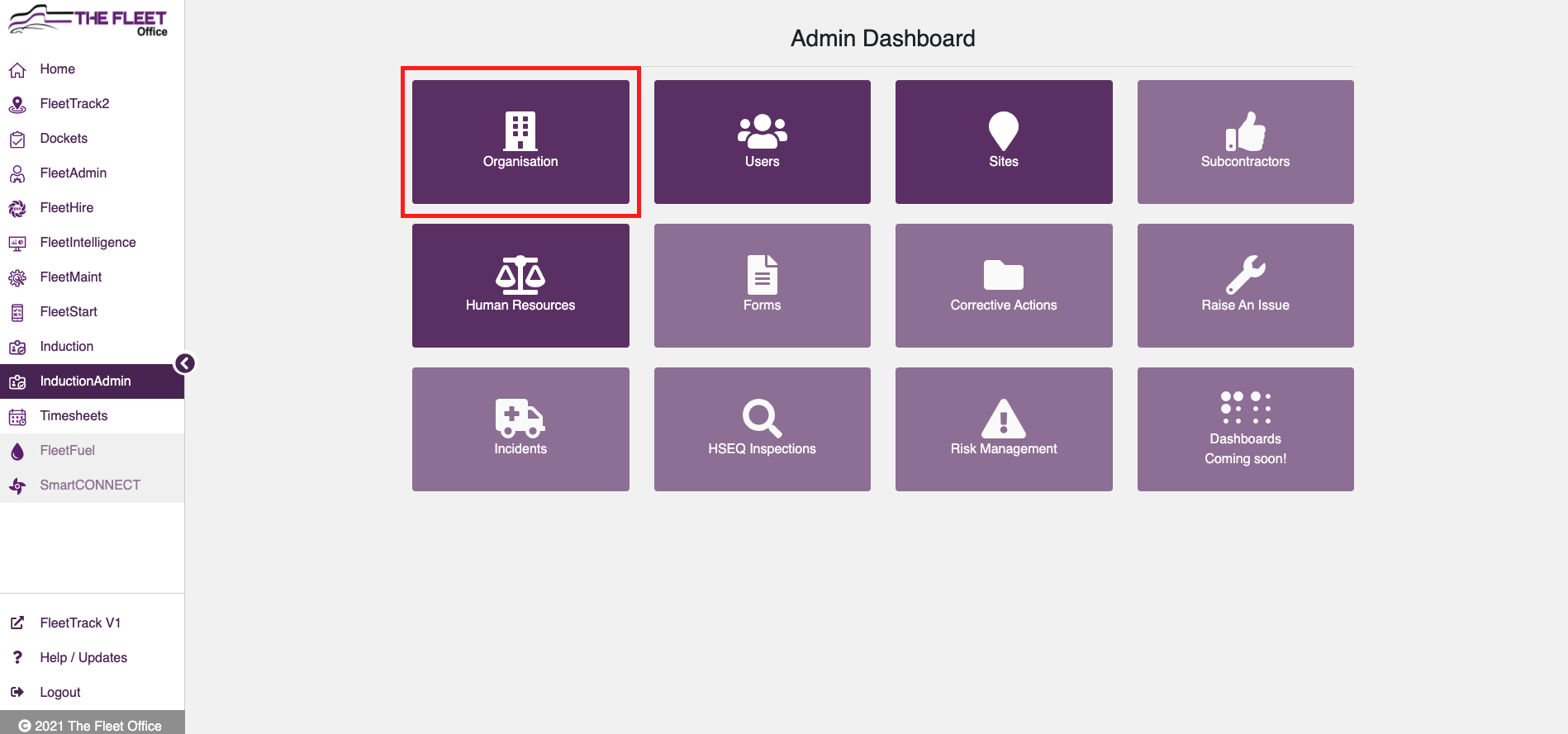1568x734 pixels.
Task: Click the Home house icon
Action: pos(17,70)
